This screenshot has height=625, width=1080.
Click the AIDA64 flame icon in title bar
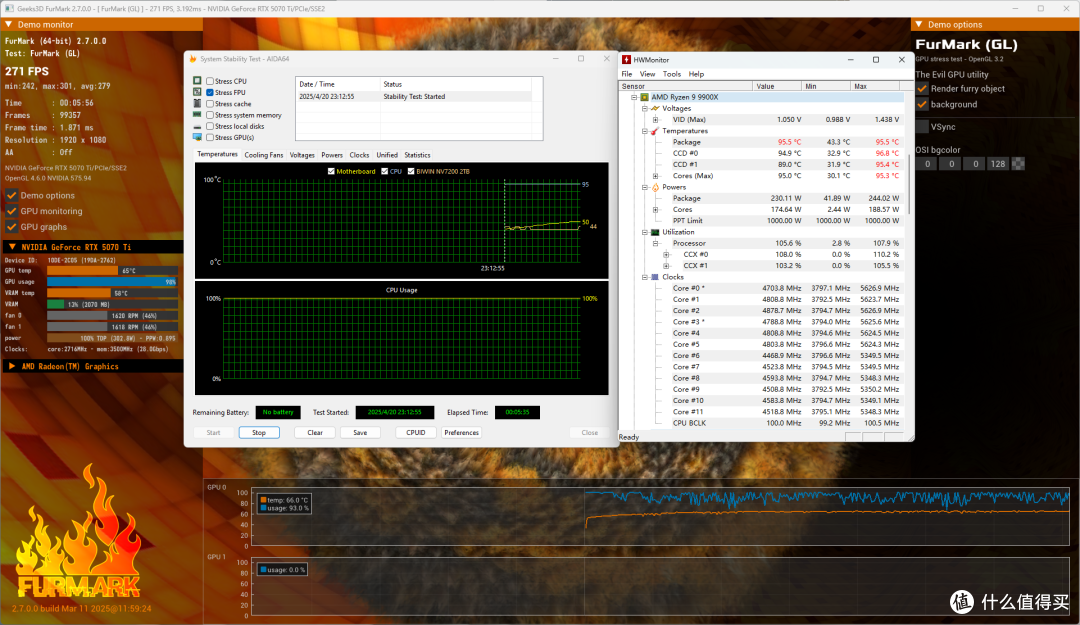point(194,59)
